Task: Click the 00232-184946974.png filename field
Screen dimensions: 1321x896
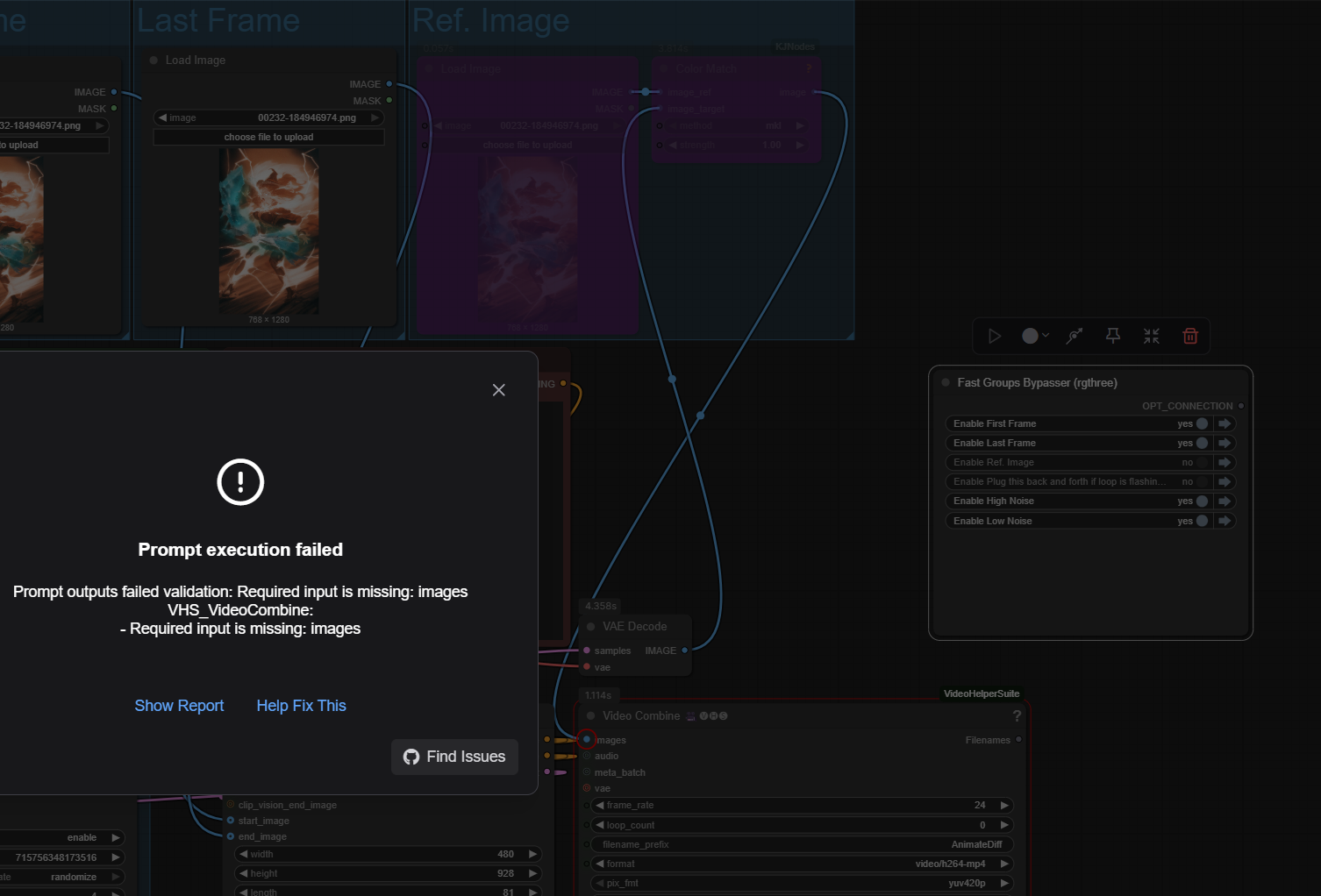Action: [x=268, y=117]
